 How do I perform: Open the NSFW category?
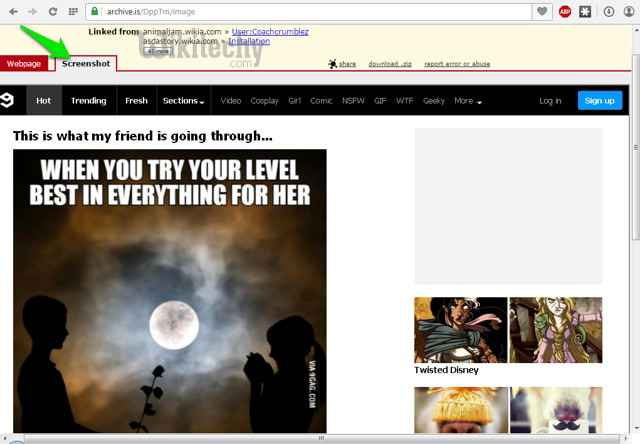353,101
